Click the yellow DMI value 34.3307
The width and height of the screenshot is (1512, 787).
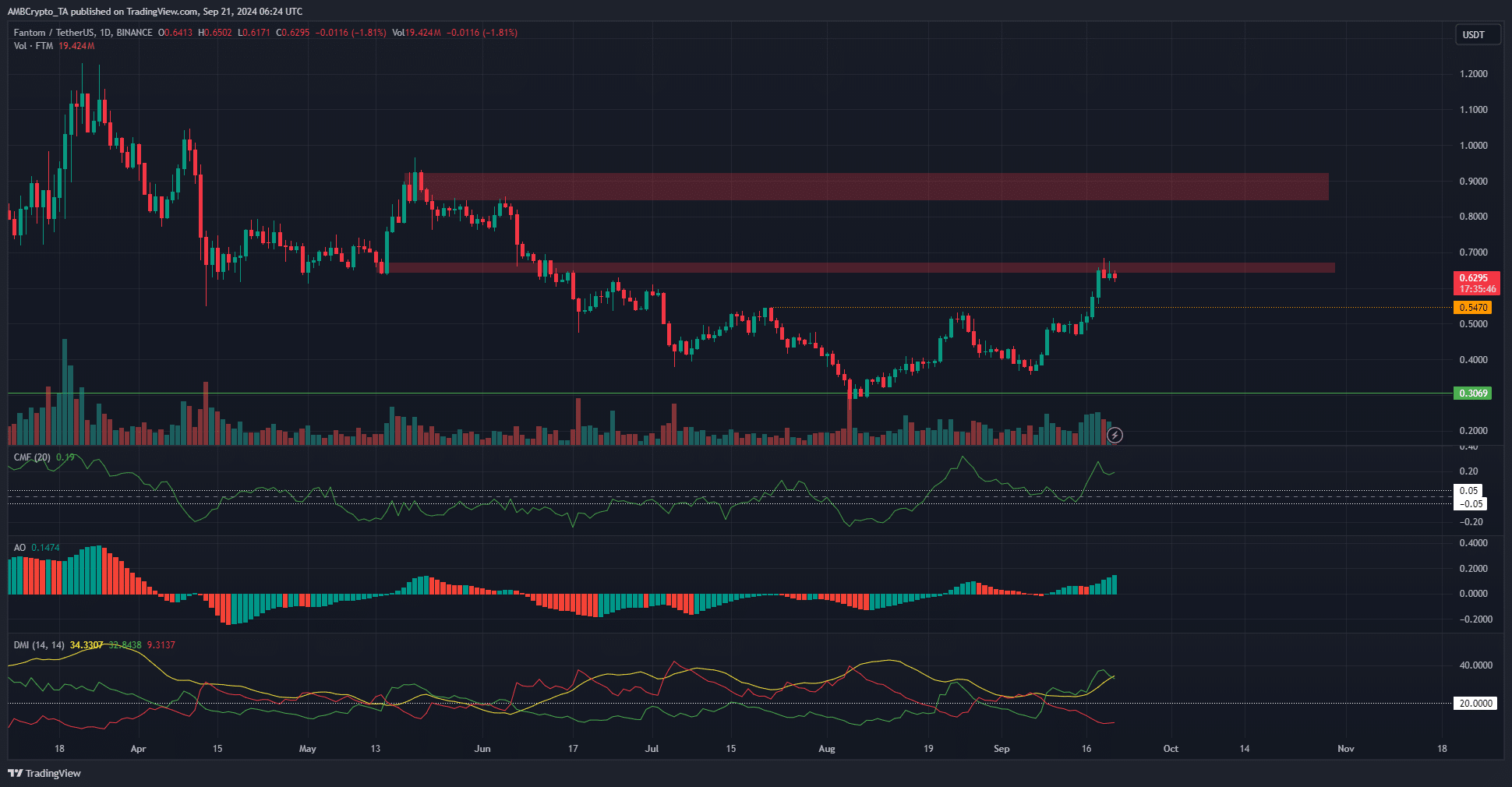(x=87, y=645)
